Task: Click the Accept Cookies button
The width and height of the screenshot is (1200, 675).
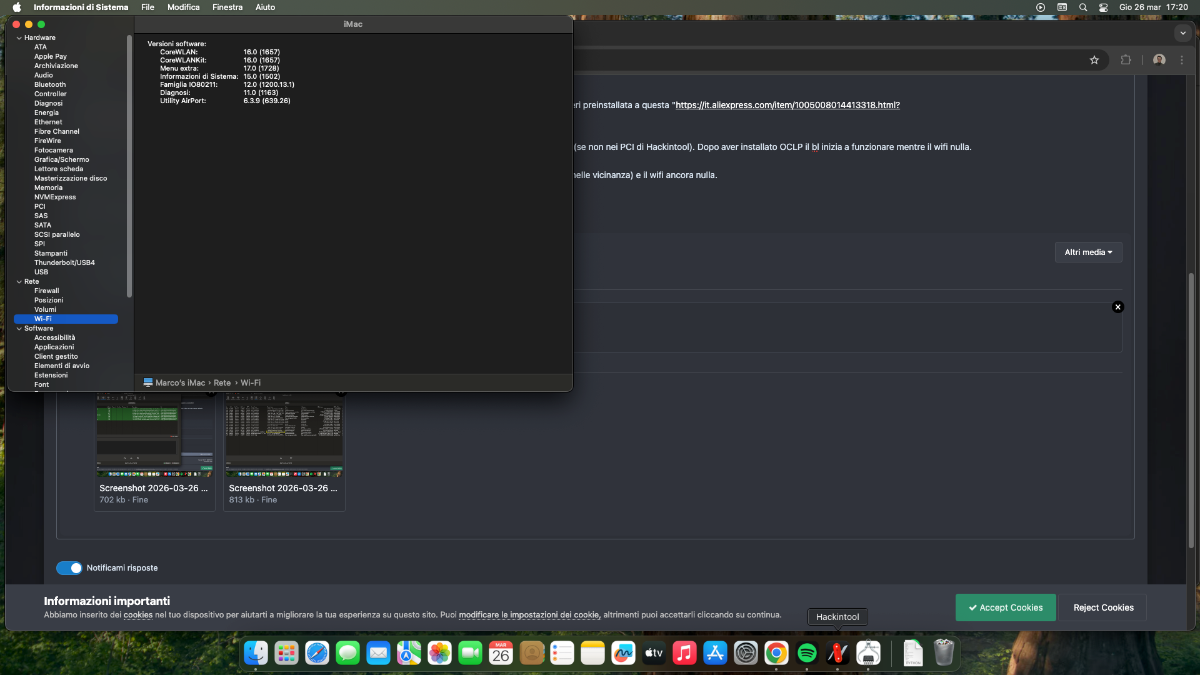Action: pos(1005,607)
